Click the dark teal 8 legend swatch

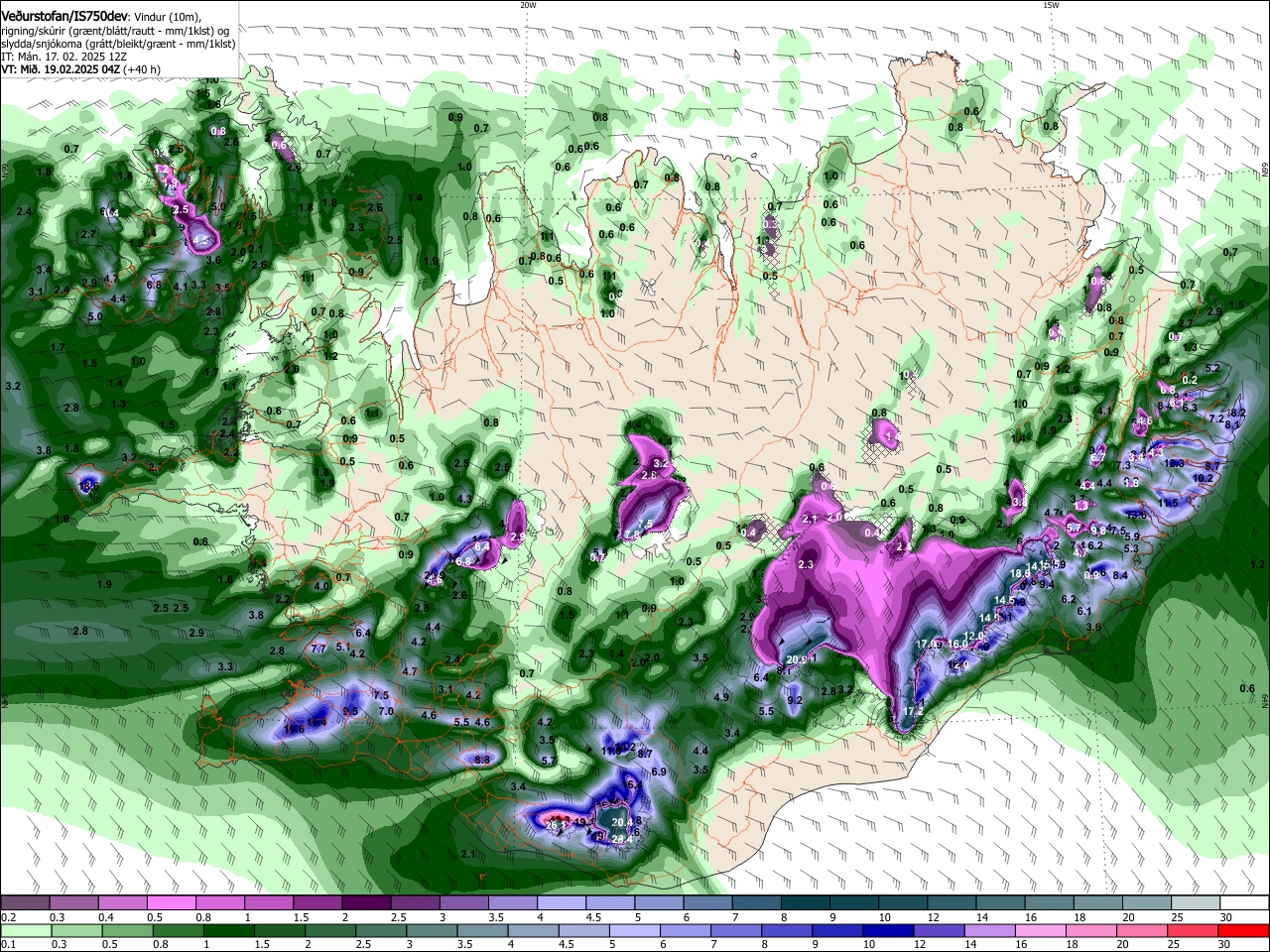click(805, 903)
